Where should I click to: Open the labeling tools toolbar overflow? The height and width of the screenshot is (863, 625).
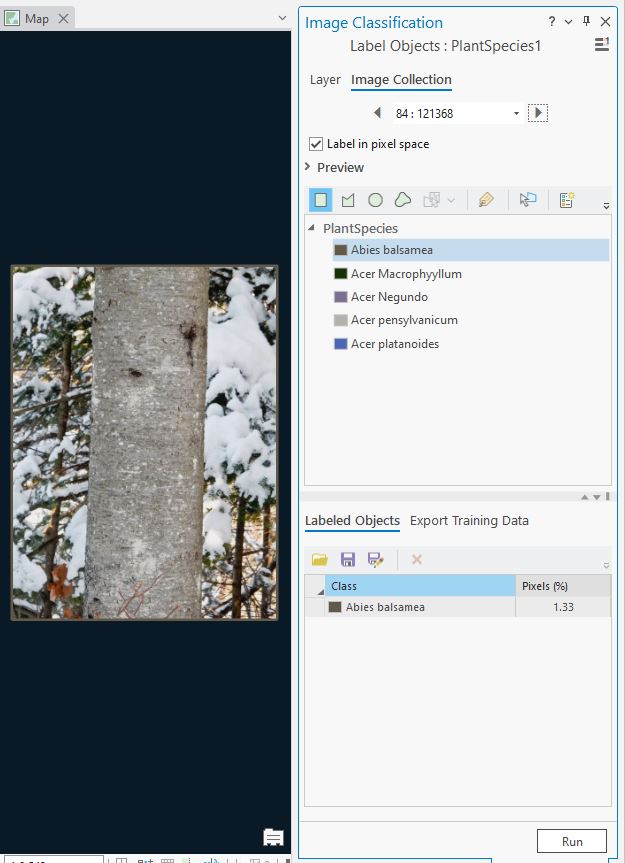click(606, 206)
